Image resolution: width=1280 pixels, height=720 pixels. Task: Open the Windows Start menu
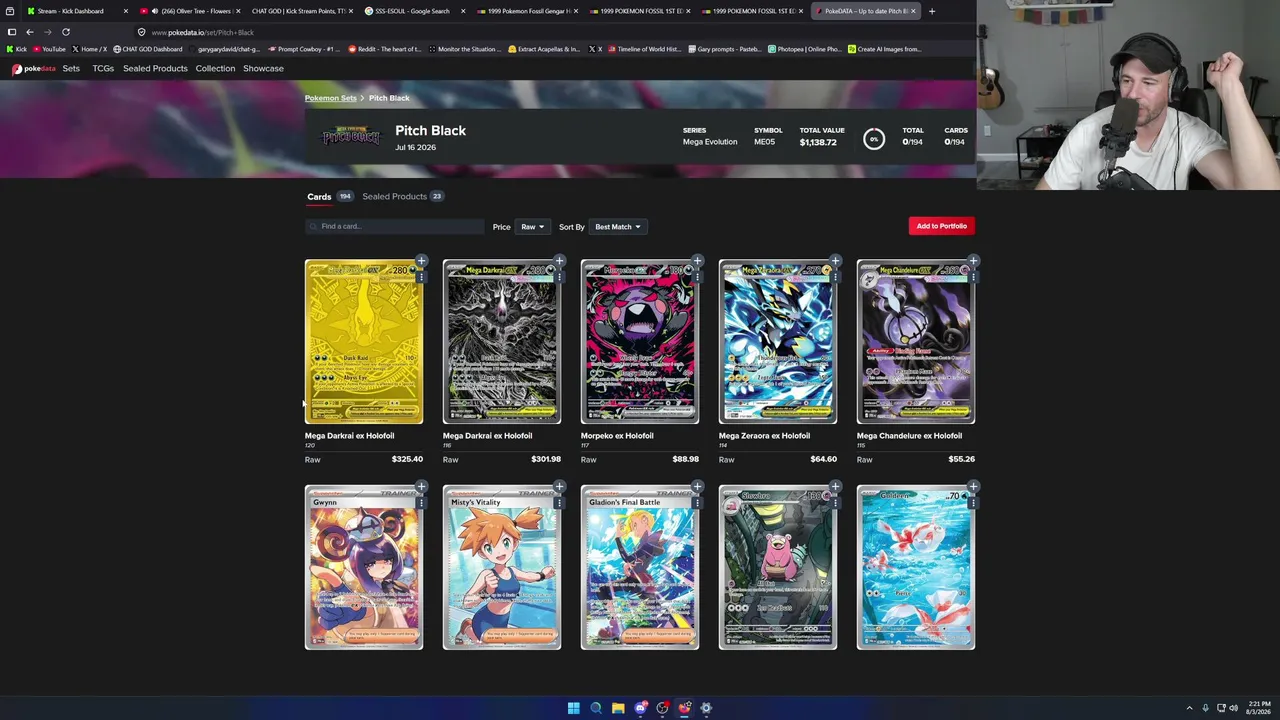[x=574, y=708]
